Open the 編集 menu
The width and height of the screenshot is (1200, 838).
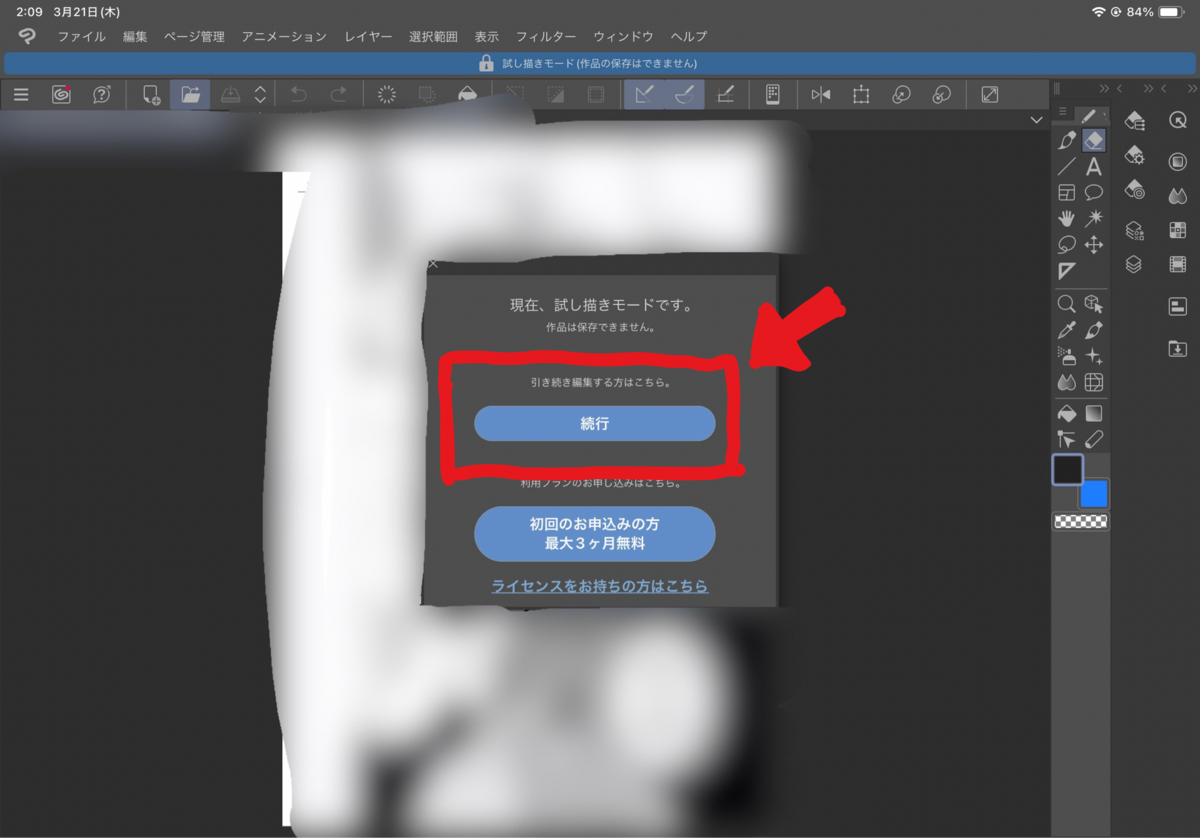tap(135, 36)
